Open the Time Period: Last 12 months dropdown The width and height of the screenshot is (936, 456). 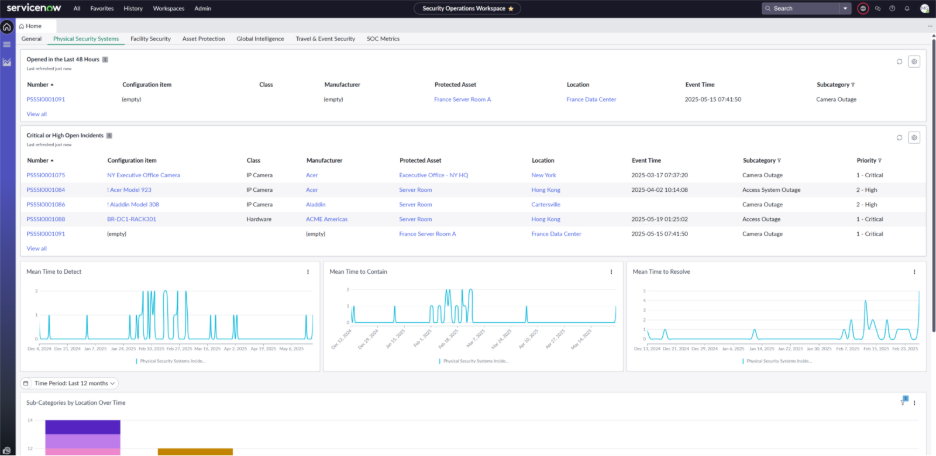70,383
